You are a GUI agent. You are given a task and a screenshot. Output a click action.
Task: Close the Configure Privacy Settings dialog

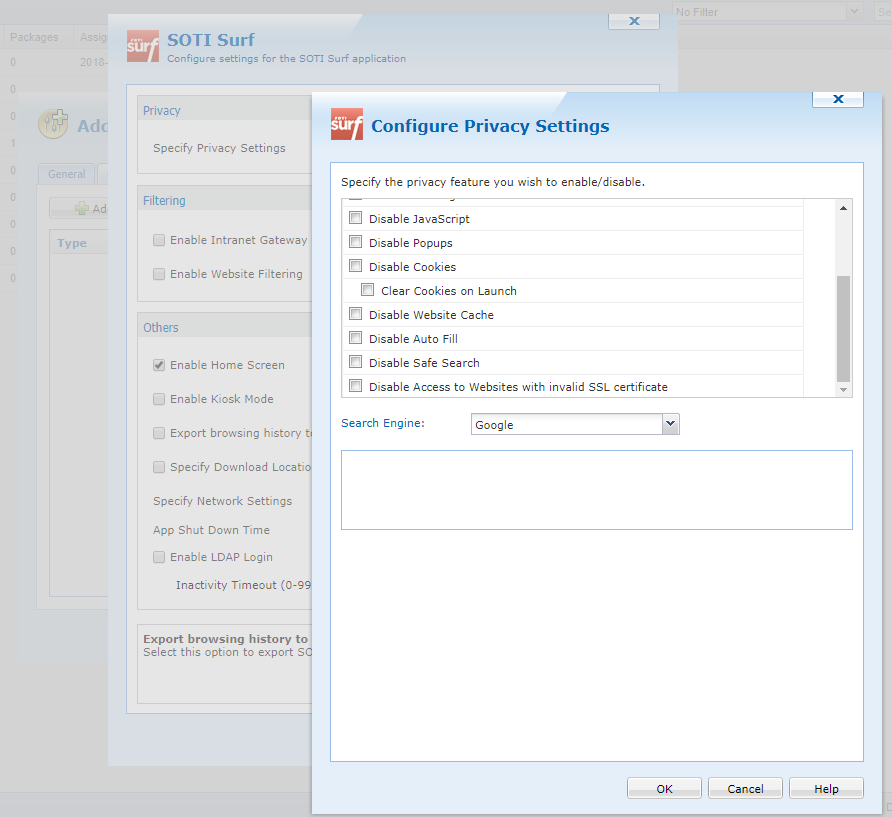point(837,99)
